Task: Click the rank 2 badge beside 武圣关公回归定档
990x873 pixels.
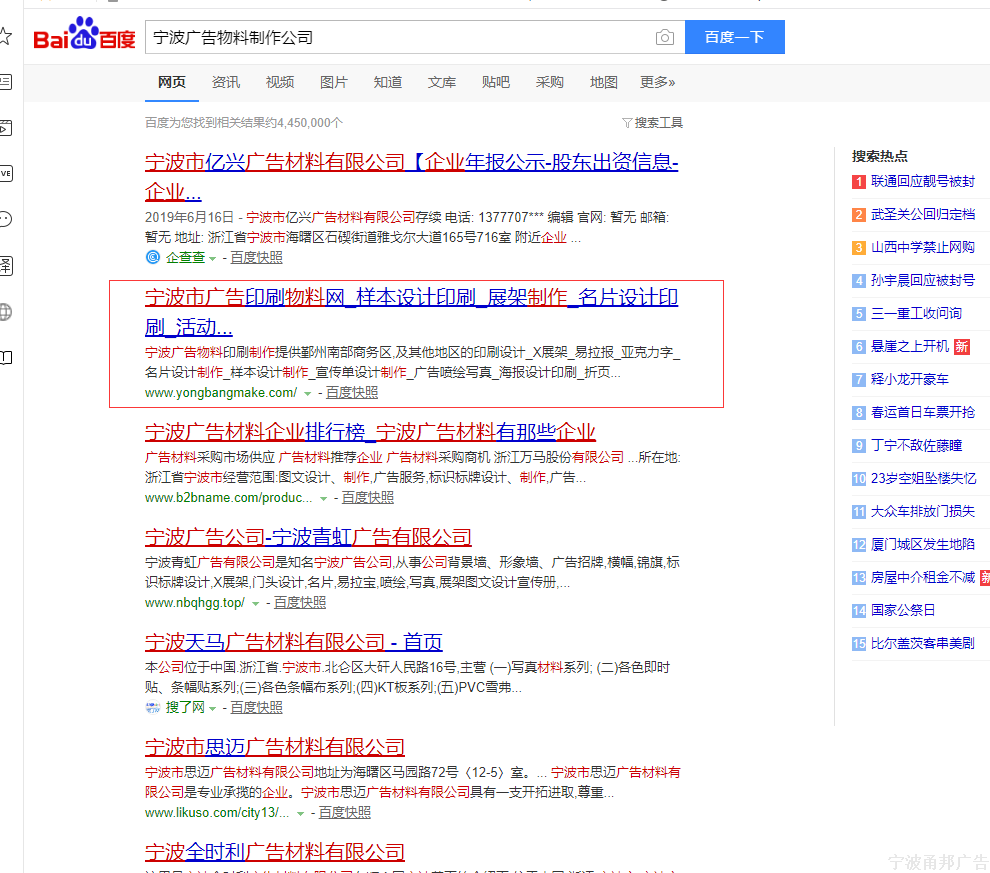Action: click(859, 215)
